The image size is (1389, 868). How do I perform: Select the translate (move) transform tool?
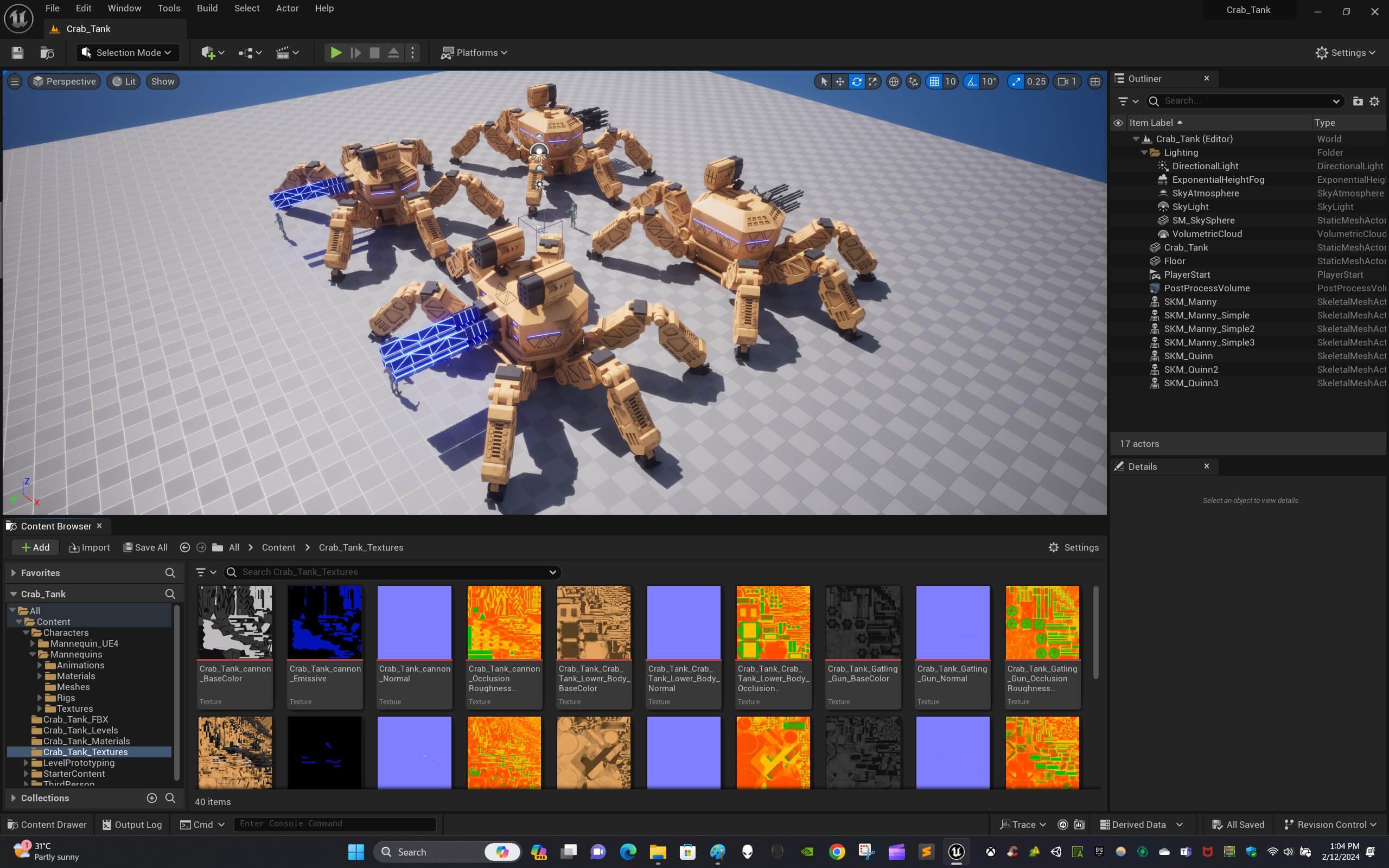840,81
